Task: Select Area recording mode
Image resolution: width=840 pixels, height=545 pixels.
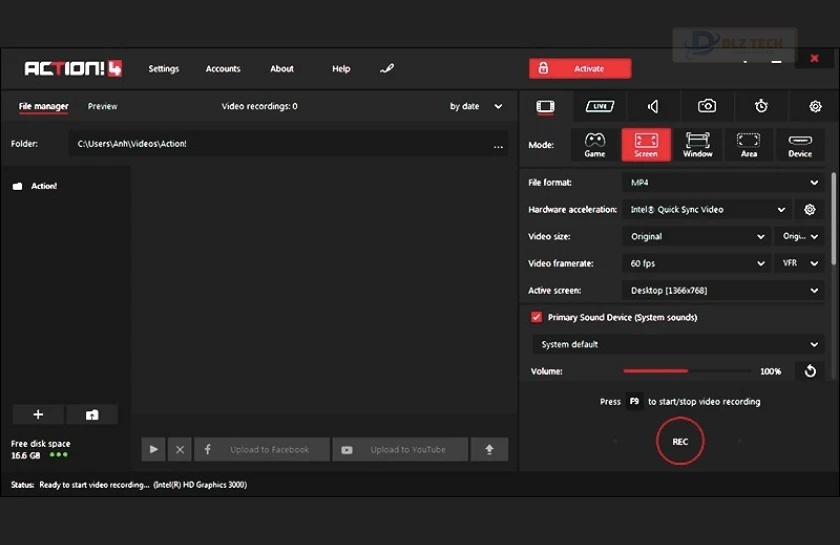Action: (x=748, y=145)
